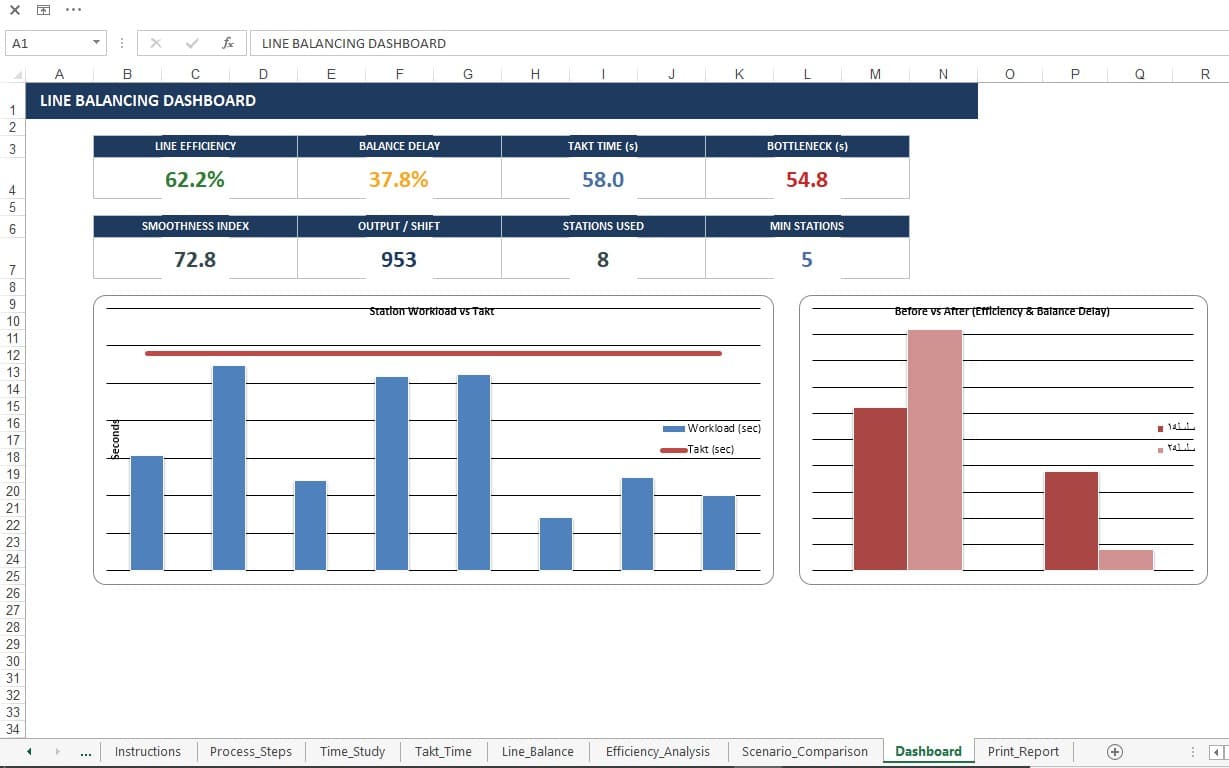Click the Seconds axis label
This screenshot has height=768, width=1229.
115,440
